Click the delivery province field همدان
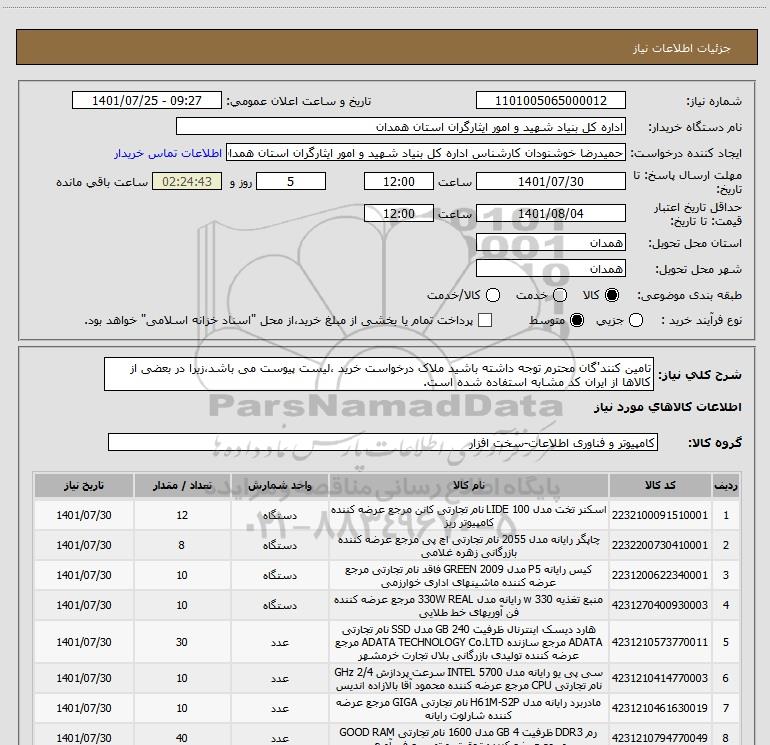Viewport: 770px width, 745px height. tap(550, 243)
